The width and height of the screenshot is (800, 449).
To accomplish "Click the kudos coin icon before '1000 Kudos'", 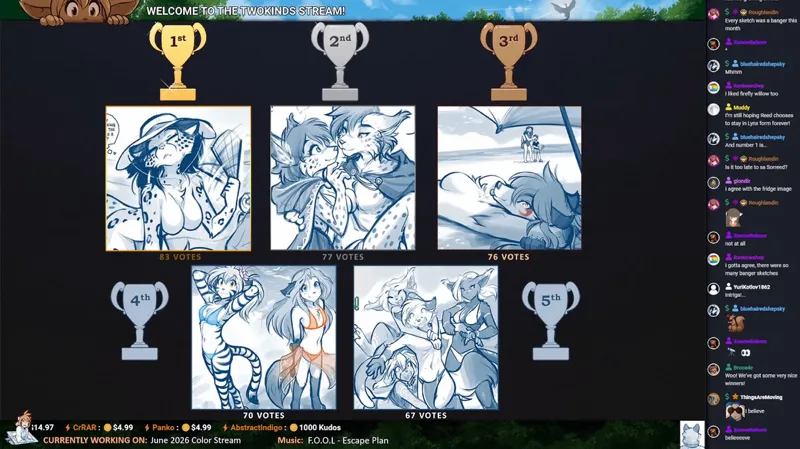I will (293, 428).
